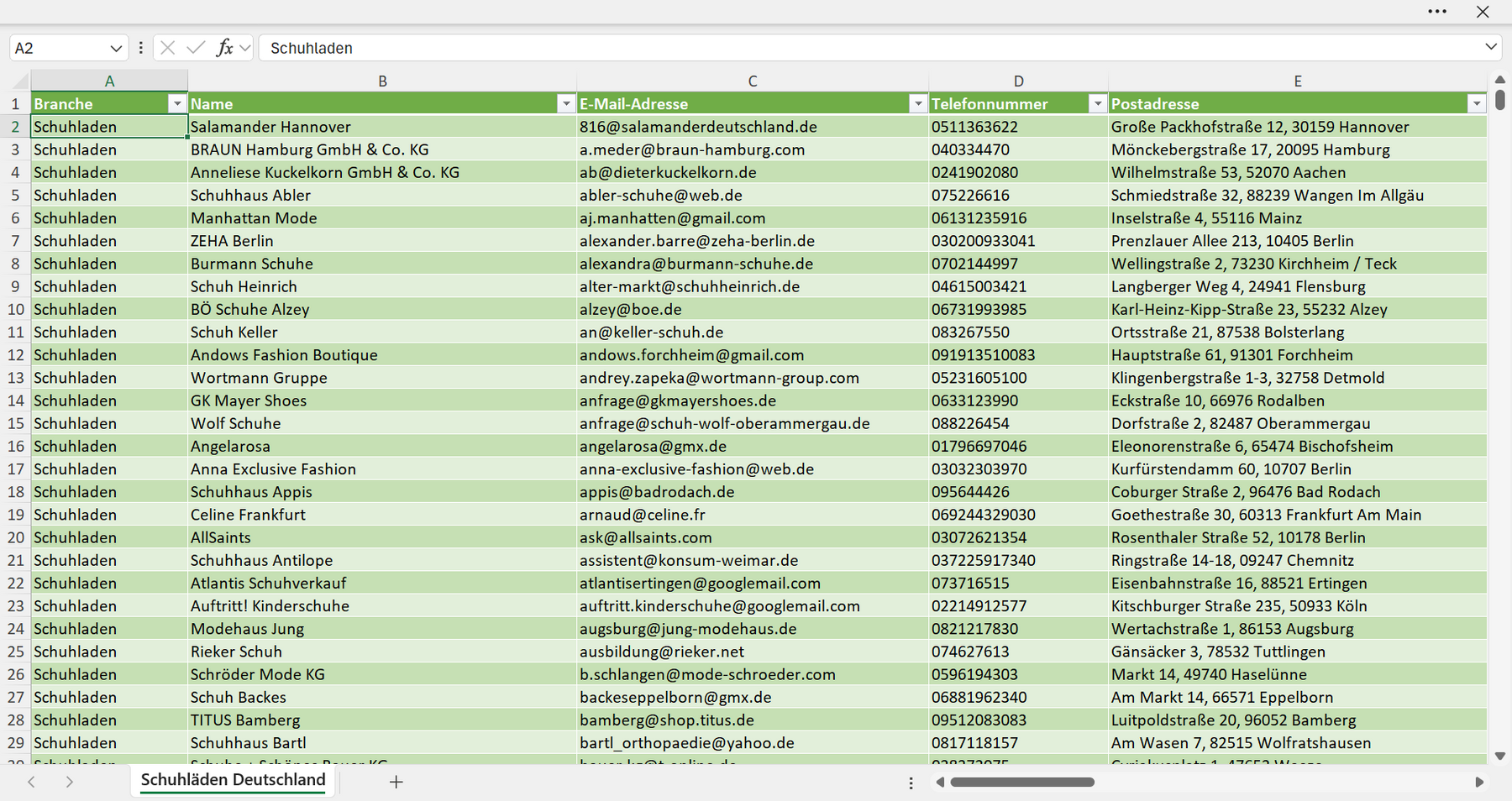The width and height of the screenshot is (1512, 801).
Task: Open the Branche column filter dropdown
Action: [x=176, y=104]
